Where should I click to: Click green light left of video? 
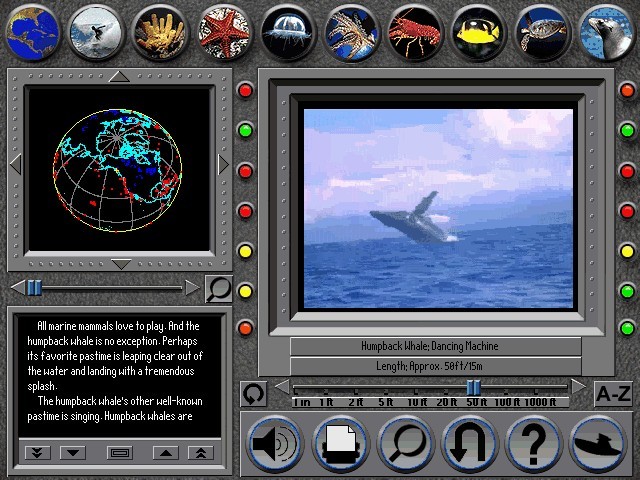[x=245, y=130]
